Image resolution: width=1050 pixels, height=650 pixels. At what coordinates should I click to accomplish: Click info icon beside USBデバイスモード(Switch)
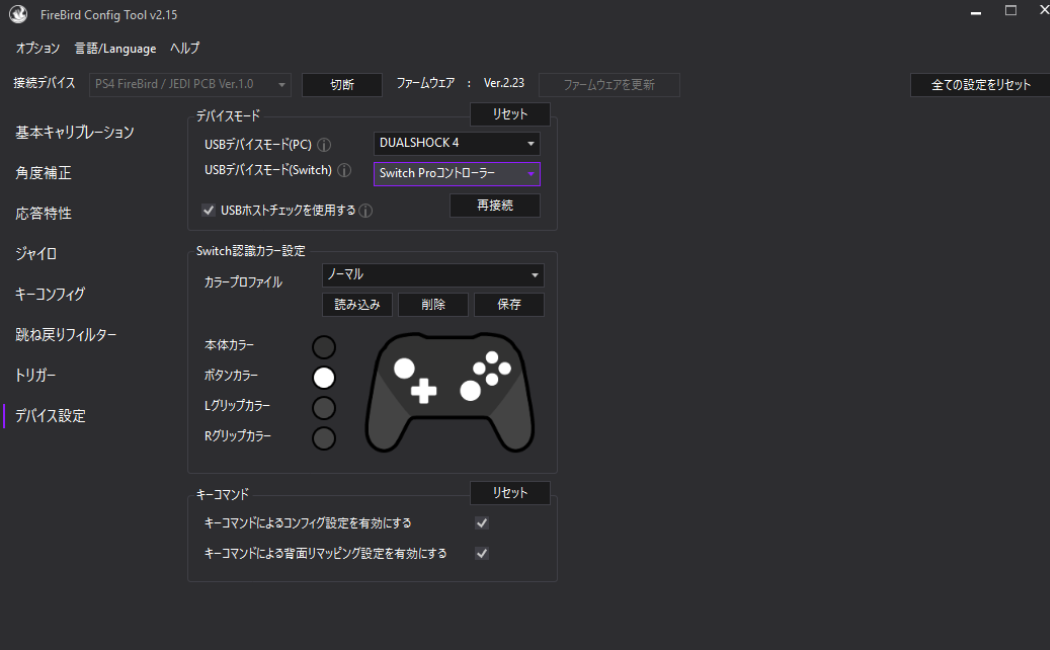(344, 170)
